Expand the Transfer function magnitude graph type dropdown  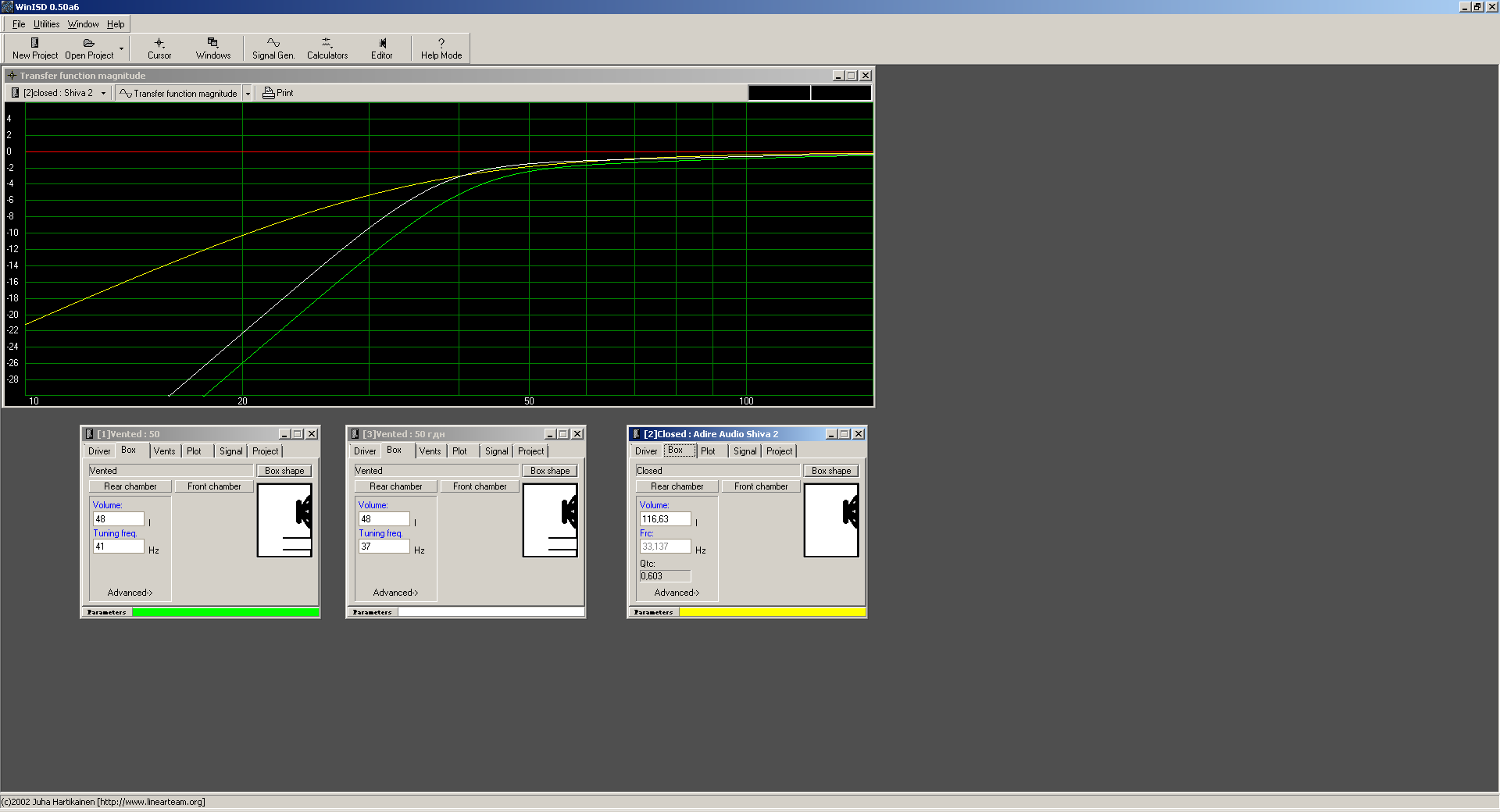[248, 94]
